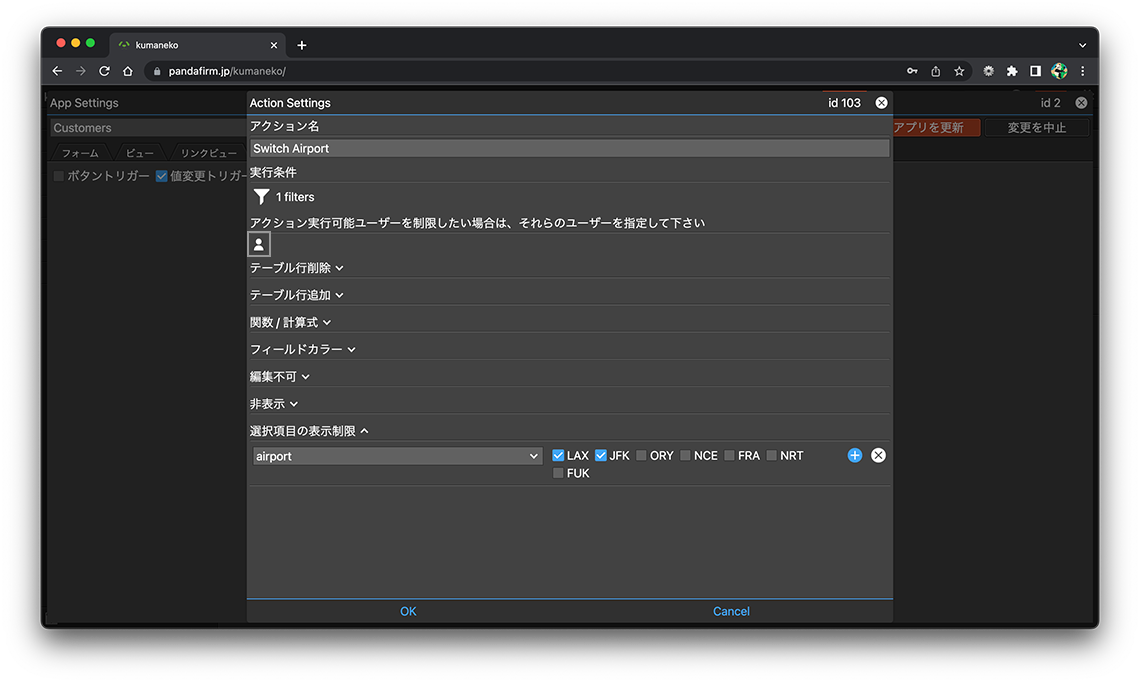Reload the browser page

[104, 71]
